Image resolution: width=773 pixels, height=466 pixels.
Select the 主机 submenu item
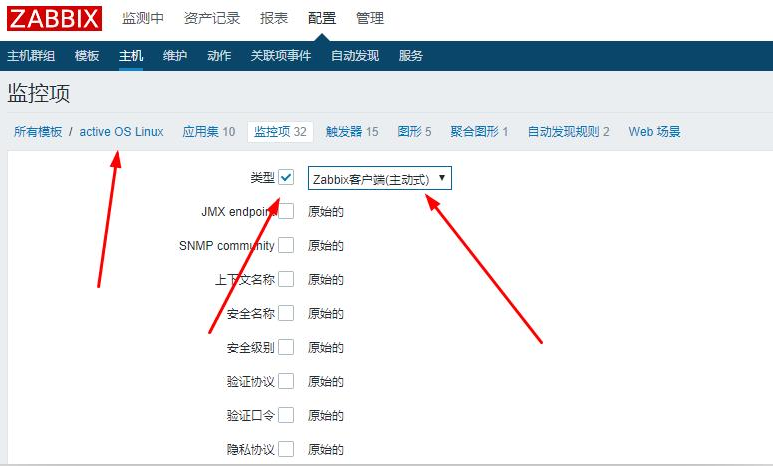pyautogui.click(x=131, y=56)
